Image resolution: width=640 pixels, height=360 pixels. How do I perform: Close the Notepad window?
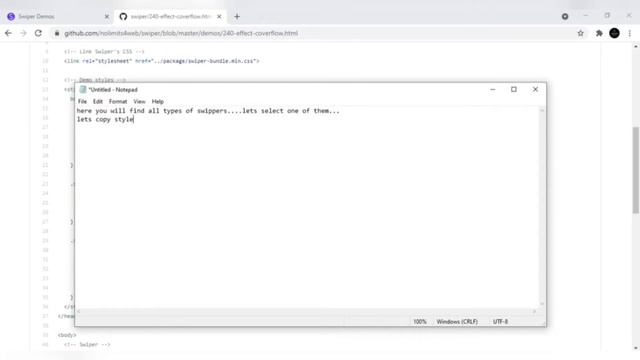(x=535, y=89)
